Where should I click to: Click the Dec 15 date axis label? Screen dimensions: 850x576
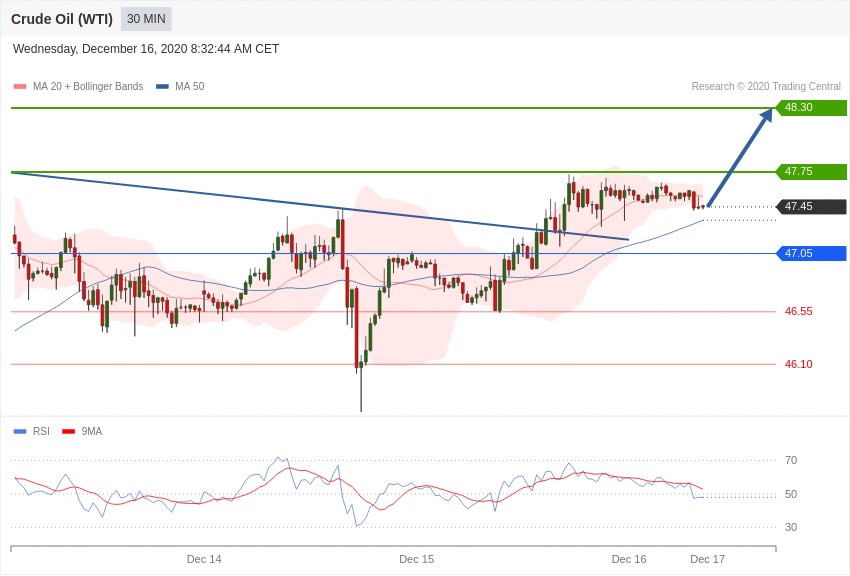click(416, 559)
